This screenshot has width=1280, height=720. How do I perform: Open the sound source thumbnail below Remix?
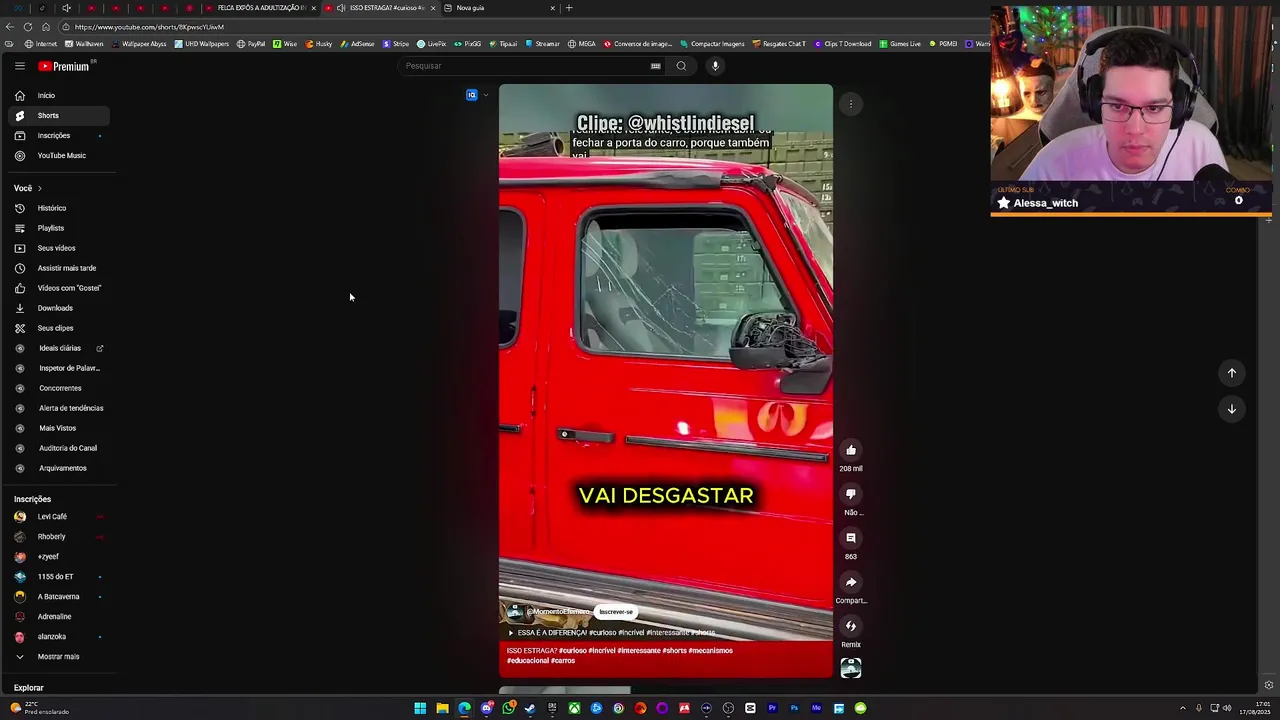851,668
